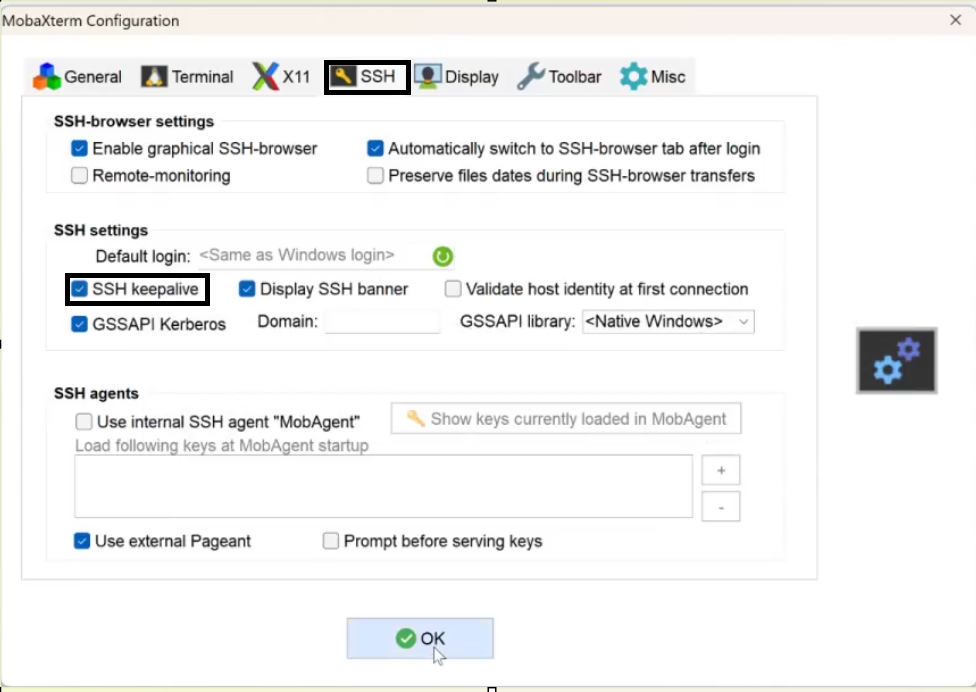The width and height of the screenshot is (976, 692).
Task: Open the GSSAPI library dropdown
Action: (668, 322)
